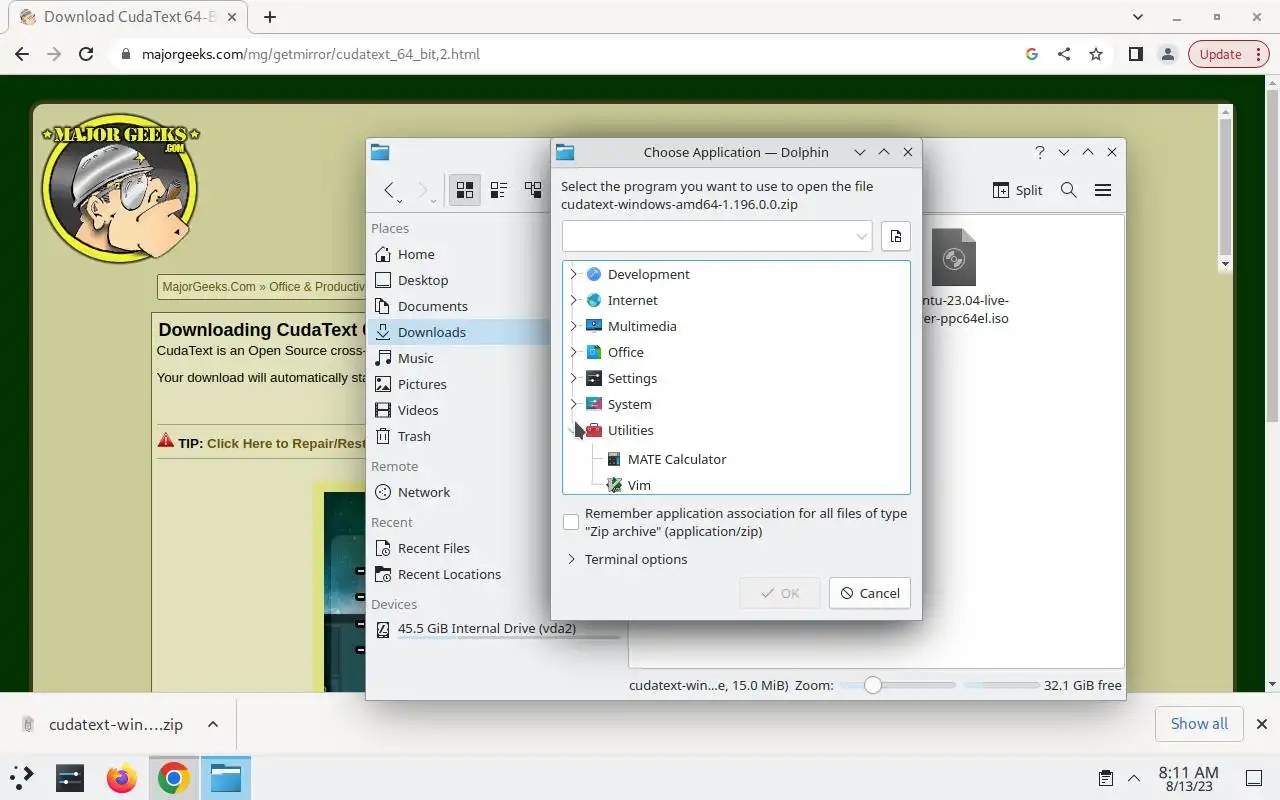Click the Dolphin back navigation arrow
Image resolution: width=1280 pixels, height=800 pixels.
click(390, 190)
